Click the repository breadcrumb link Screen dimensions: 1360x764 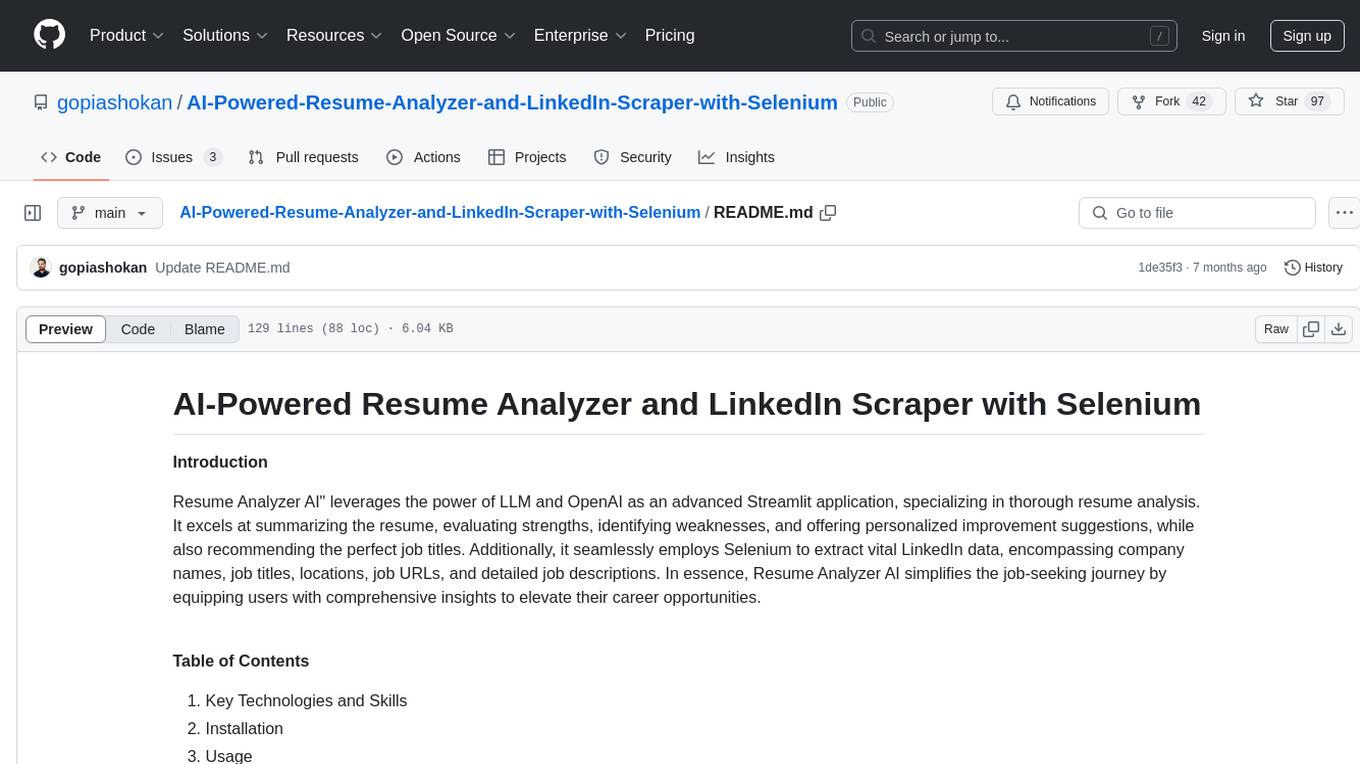tap(440, 212)
